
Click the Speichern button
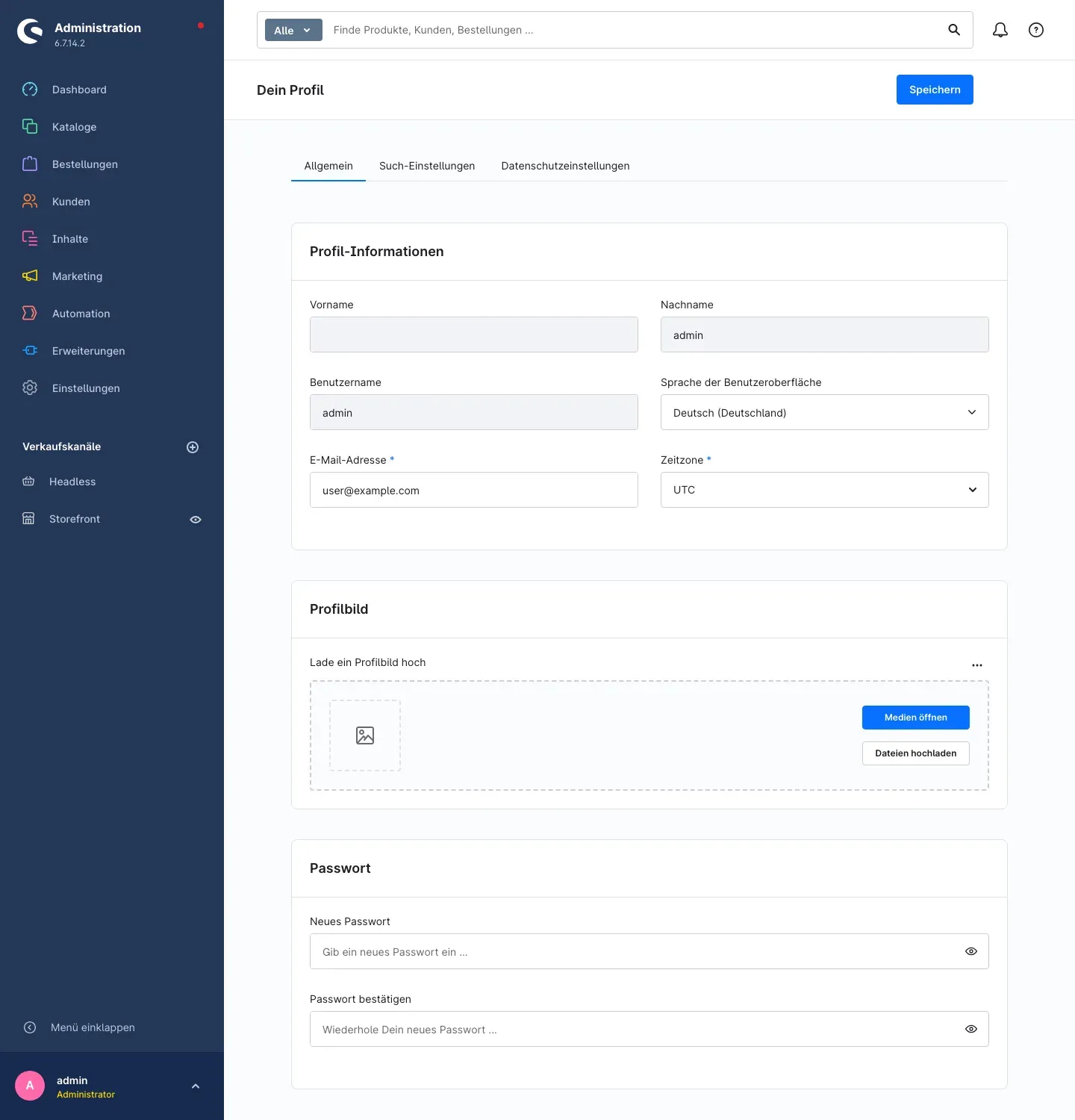[935, 90]
